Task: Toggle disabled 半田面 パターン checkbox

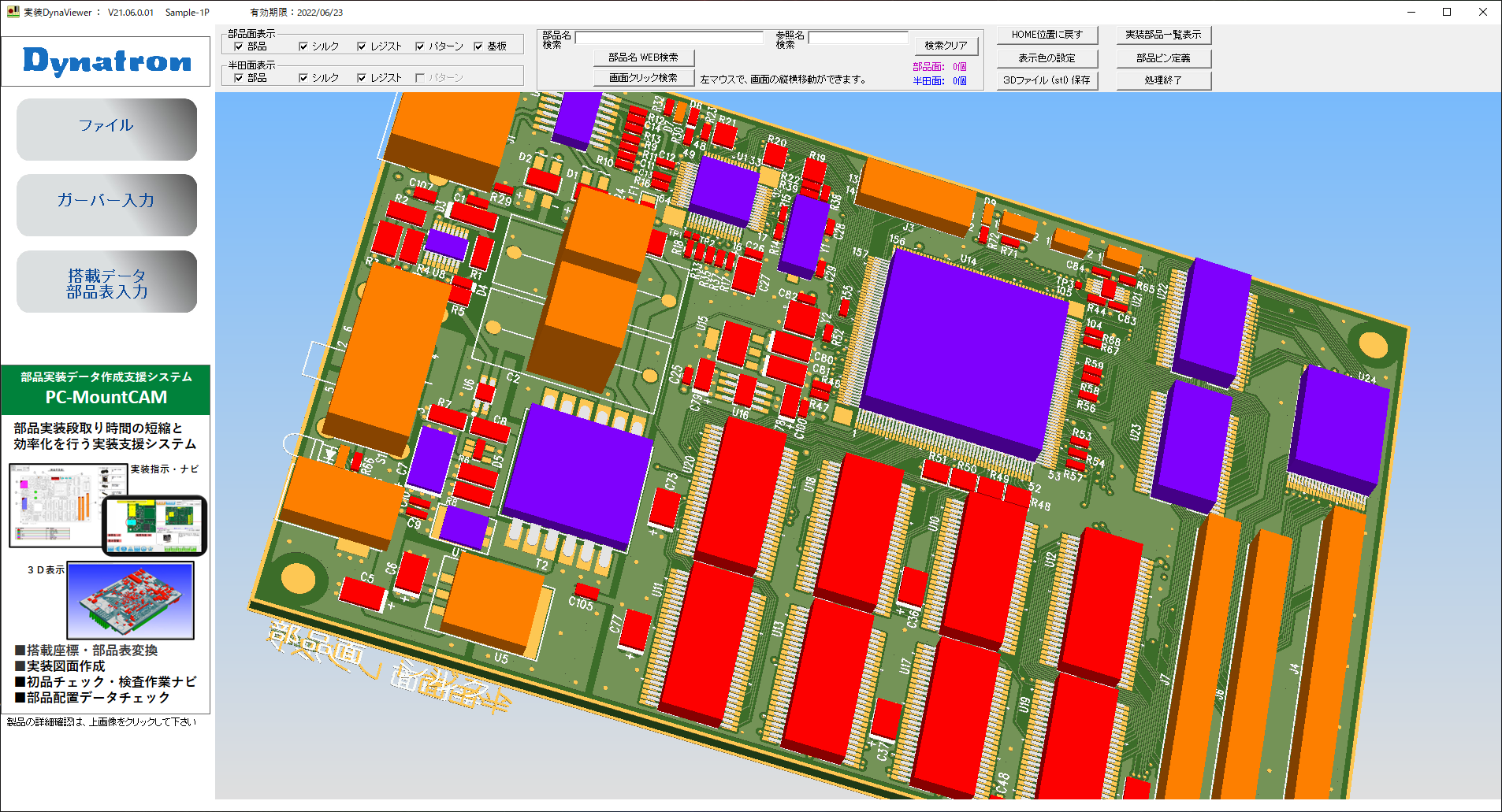Action: [x=420, y=78]
